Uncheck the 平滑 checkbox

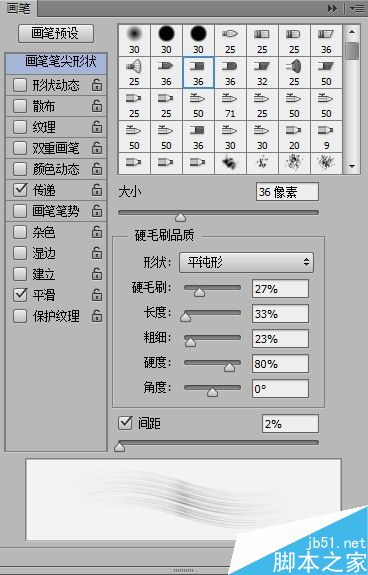click(x=20, y=295)
